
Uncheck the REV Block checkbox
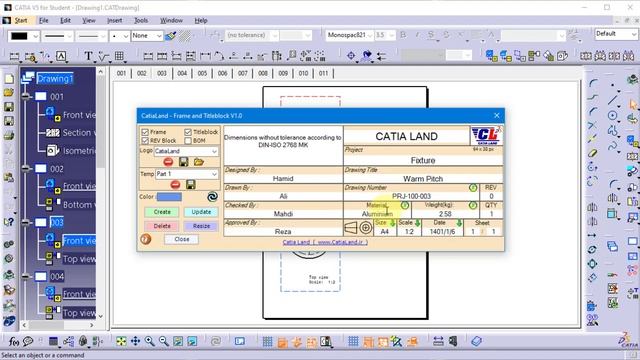pos(145,140)
